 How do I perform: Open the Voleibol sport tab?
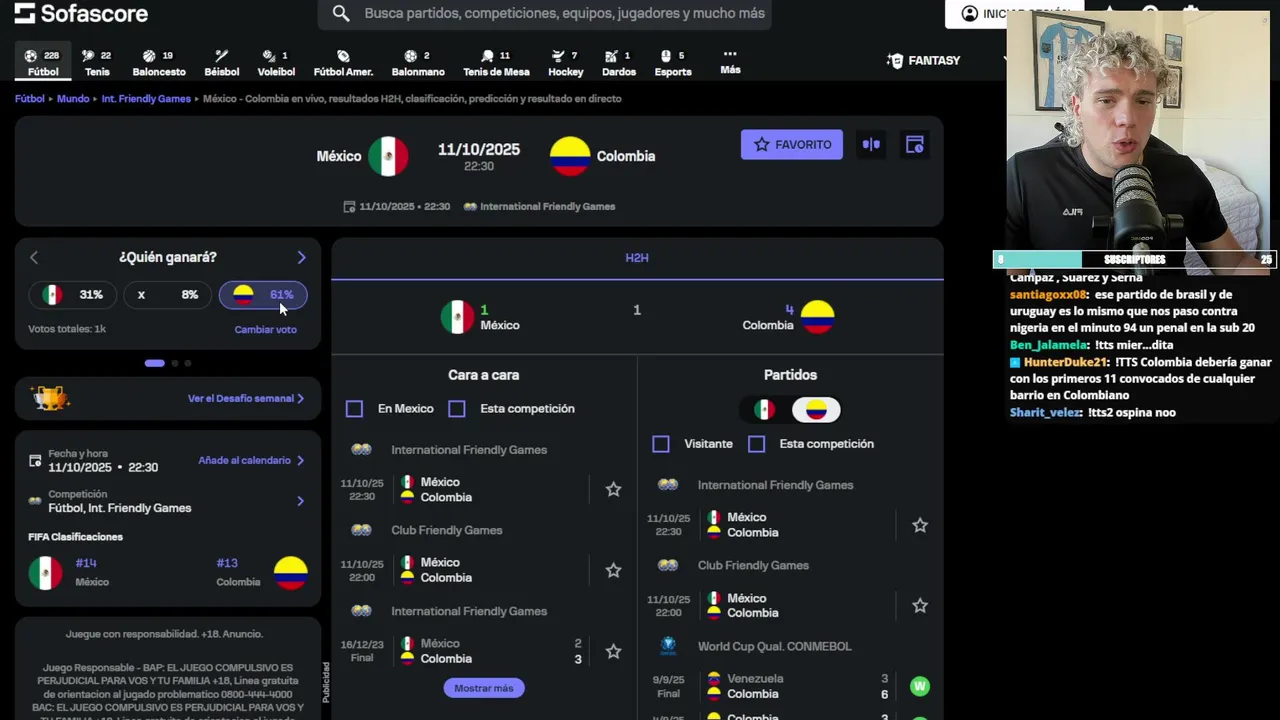(276, 63)
